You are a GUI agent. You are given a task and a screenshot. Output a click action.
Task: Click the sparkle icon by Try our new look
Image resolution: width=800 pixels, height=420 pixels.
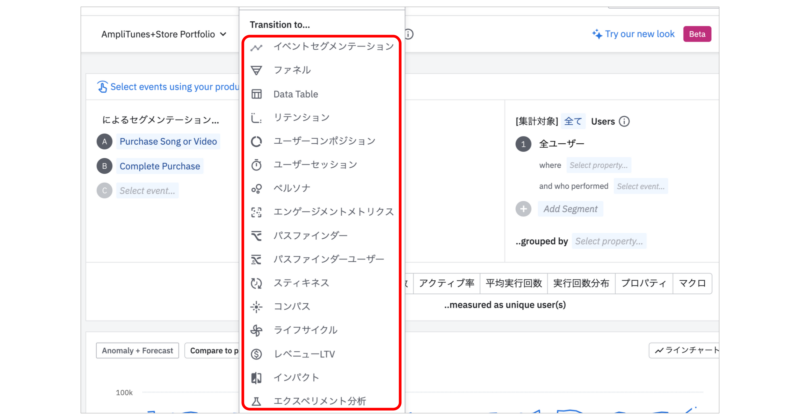point(596,34)
